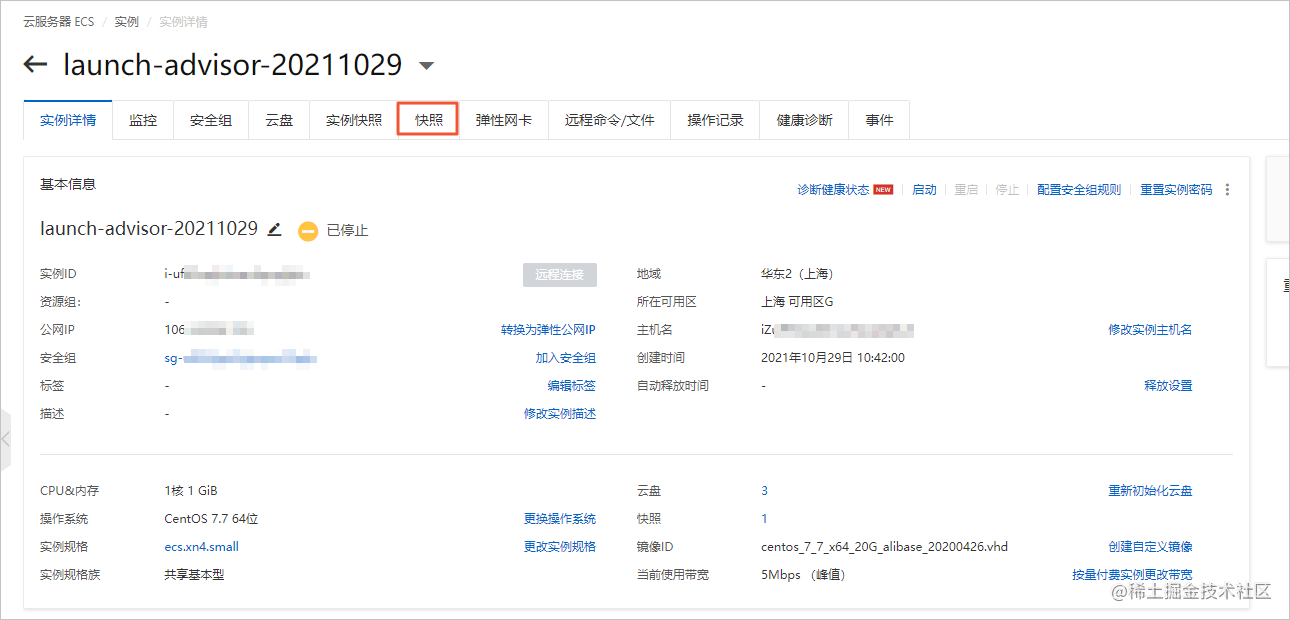Image resolution: width=1290 pixels, height=620 pixels.
Task: Expand the collapsed left sidebar handle
Action: click(5, 438)
